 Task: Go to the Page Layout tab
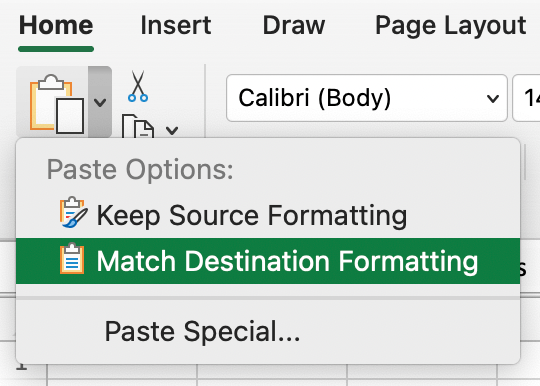pos(450,26)
